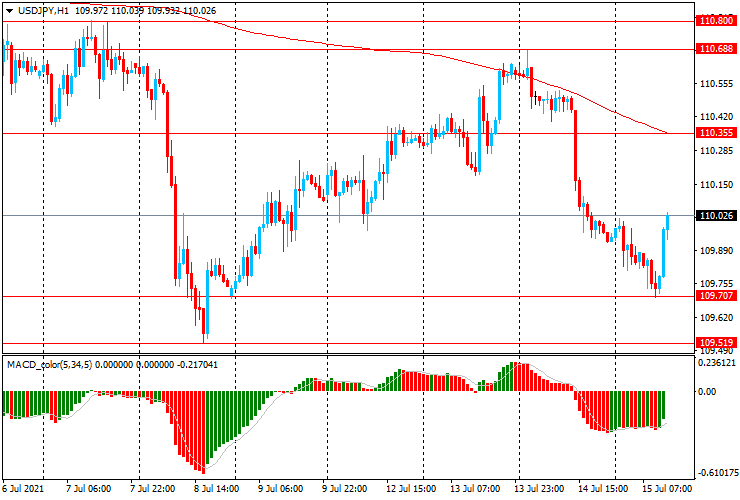Click the MACD scale value 0.236121

point(716,363)
